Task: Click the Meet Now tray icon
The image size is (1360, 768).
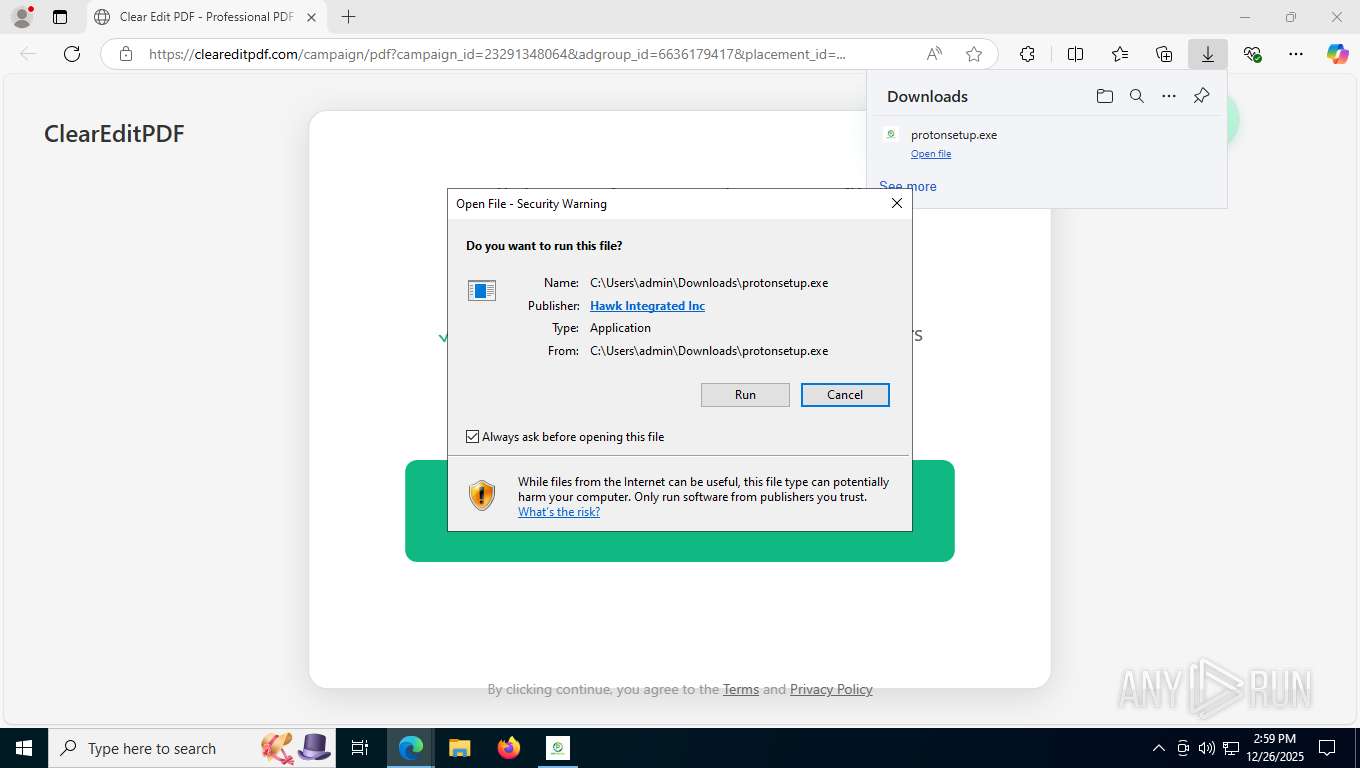Action: [1183, 748]
